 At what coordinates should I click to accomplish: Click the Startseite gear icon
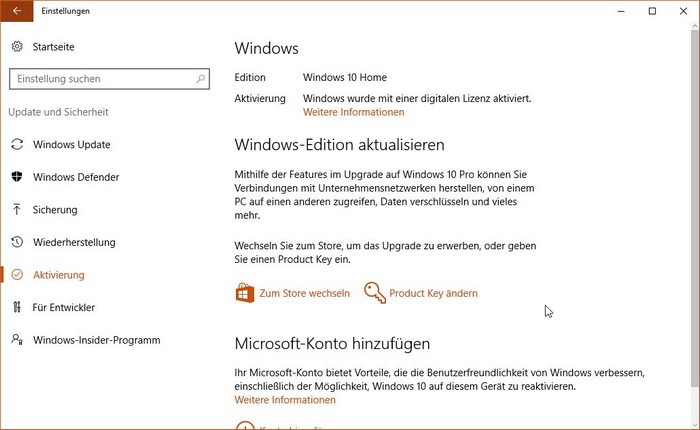tap(17, 47)
